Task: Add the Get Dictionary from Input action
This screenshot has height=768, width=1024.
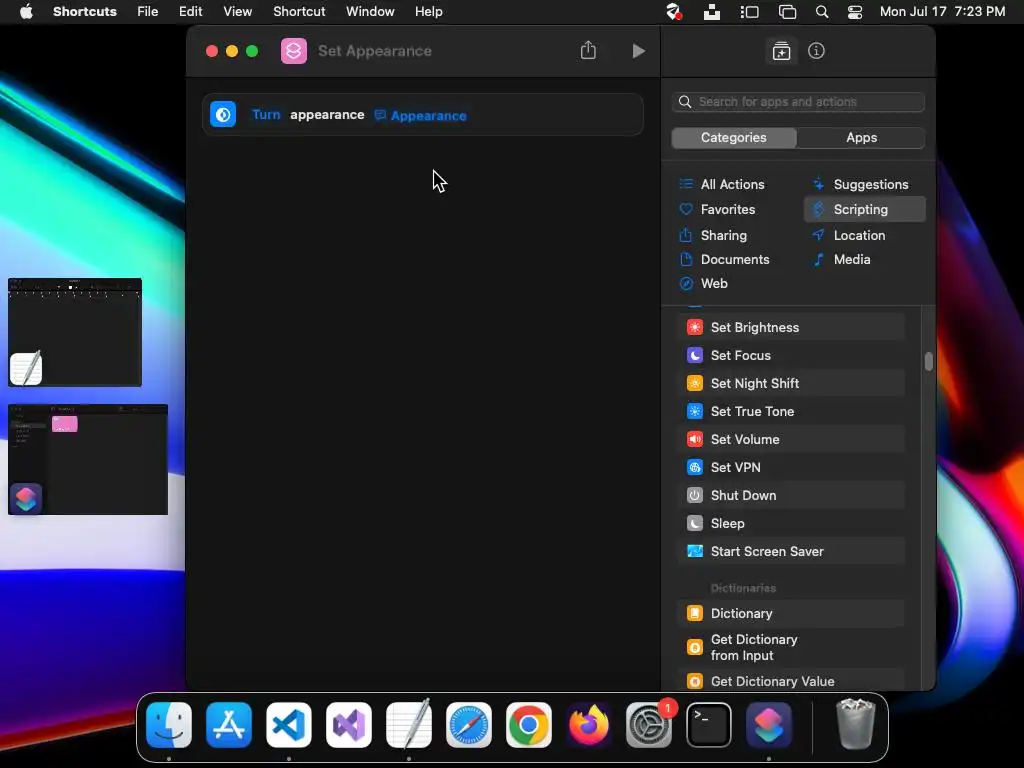Action: pyautogui.click(x=791, y=648)
